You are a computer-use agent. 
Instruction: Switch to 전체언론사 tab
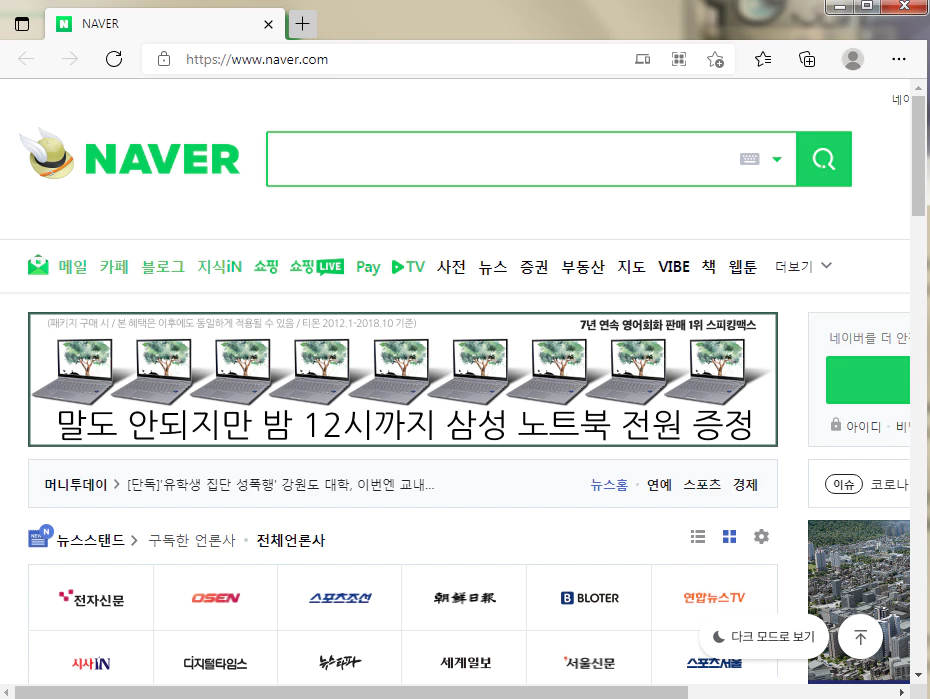click(291, 540)
